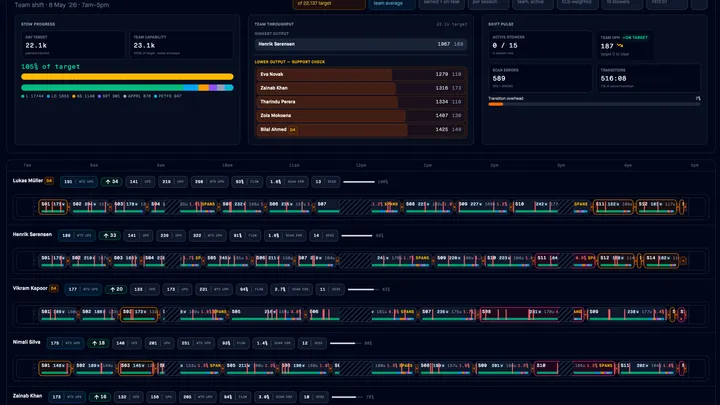
Task: Click Nimali Silva's up-arrow 18 badge
Action: (x=98, y=343)
